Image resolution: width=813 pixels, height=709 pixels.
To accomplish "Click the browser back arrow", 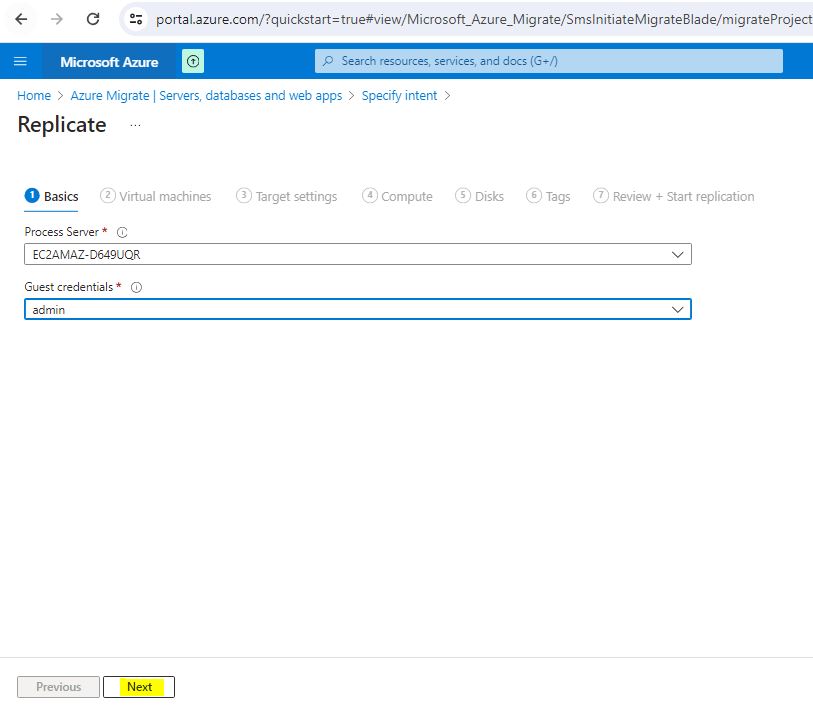I will [21, 19].
